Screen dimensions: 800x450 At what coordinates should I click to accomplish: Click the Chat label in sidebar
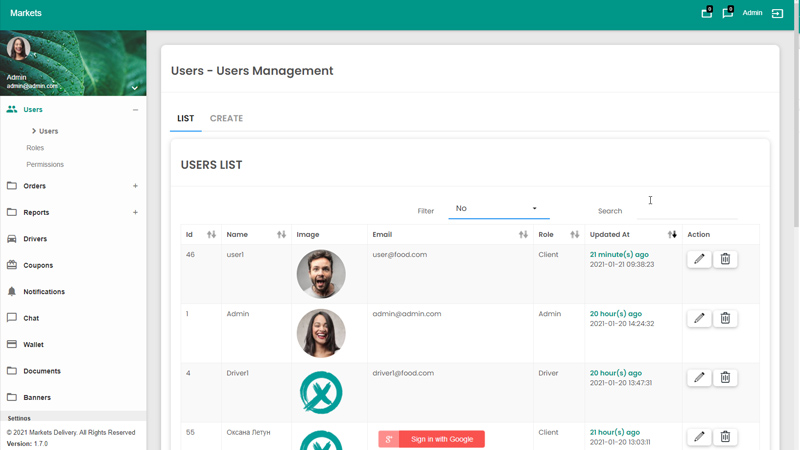(31, 318)
